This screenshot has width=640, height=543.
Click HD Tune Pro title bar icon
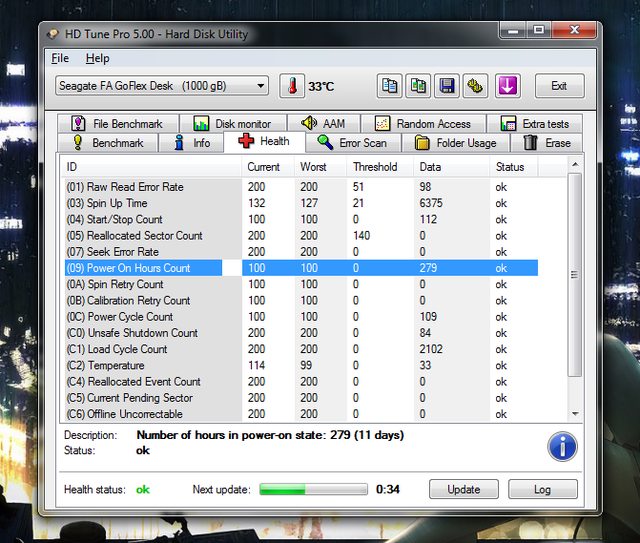tap(53, 33)
